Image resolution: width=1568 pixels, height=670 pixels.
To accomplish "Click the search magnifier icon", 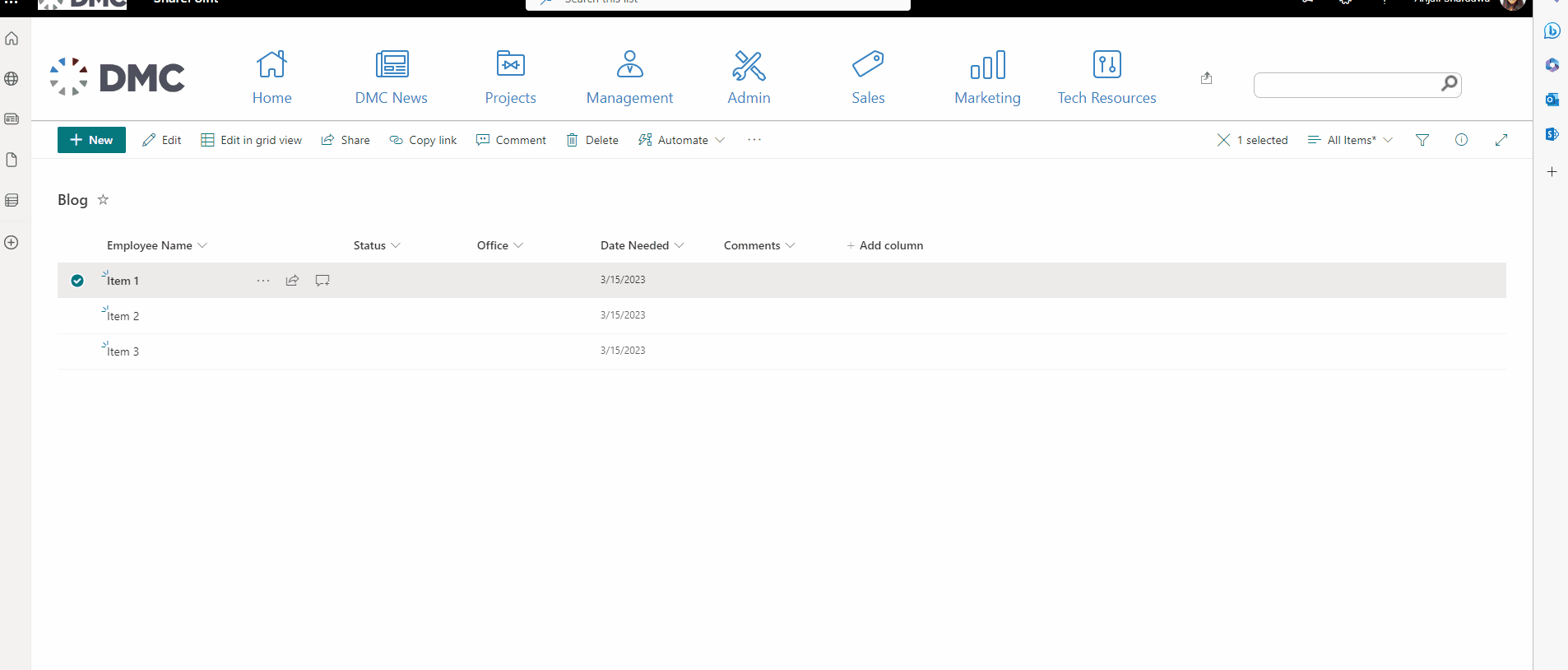I will click(1450, 84).
